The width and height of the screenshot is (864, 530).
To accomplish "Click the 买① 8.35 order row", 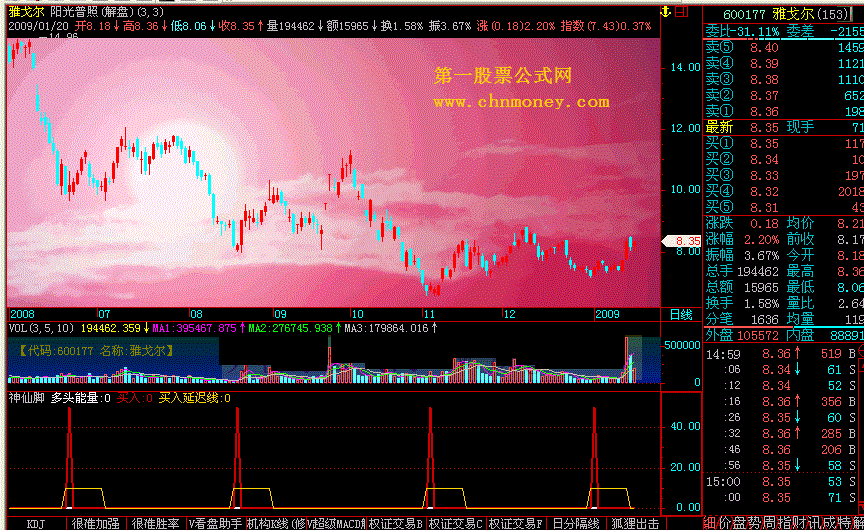I will pyautogui.click(x=784, y=144).
